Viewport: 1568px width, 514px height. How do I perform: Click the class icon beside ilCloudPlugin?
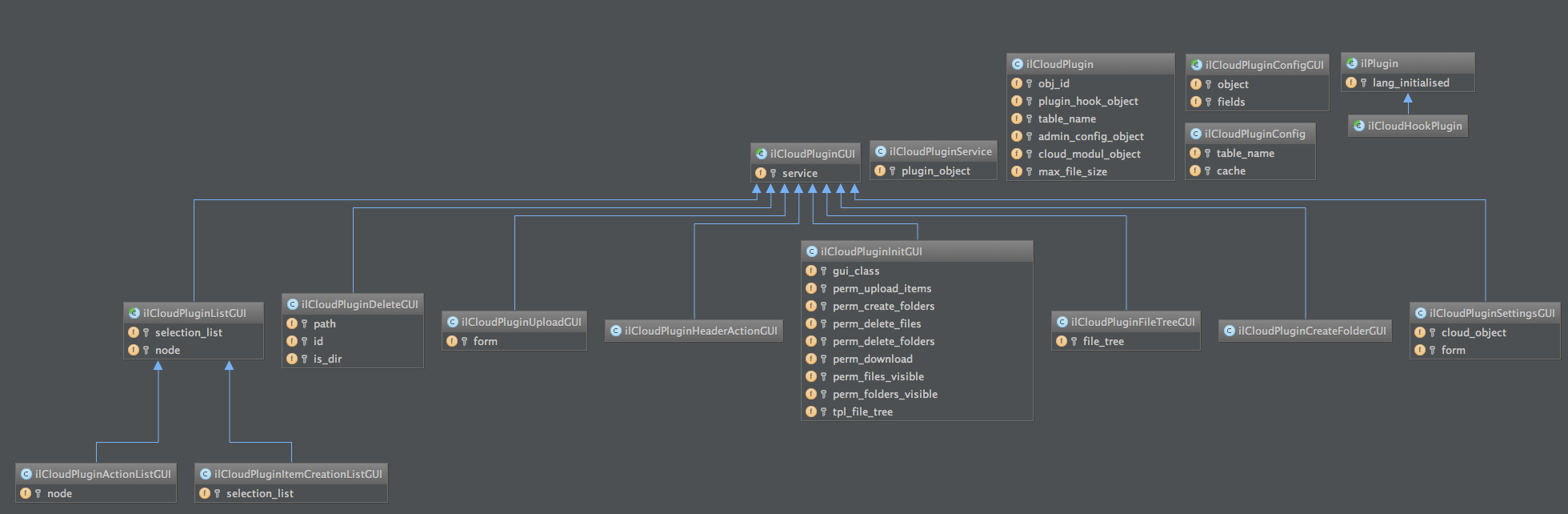pyautogui.click(x=1017, y=64)
